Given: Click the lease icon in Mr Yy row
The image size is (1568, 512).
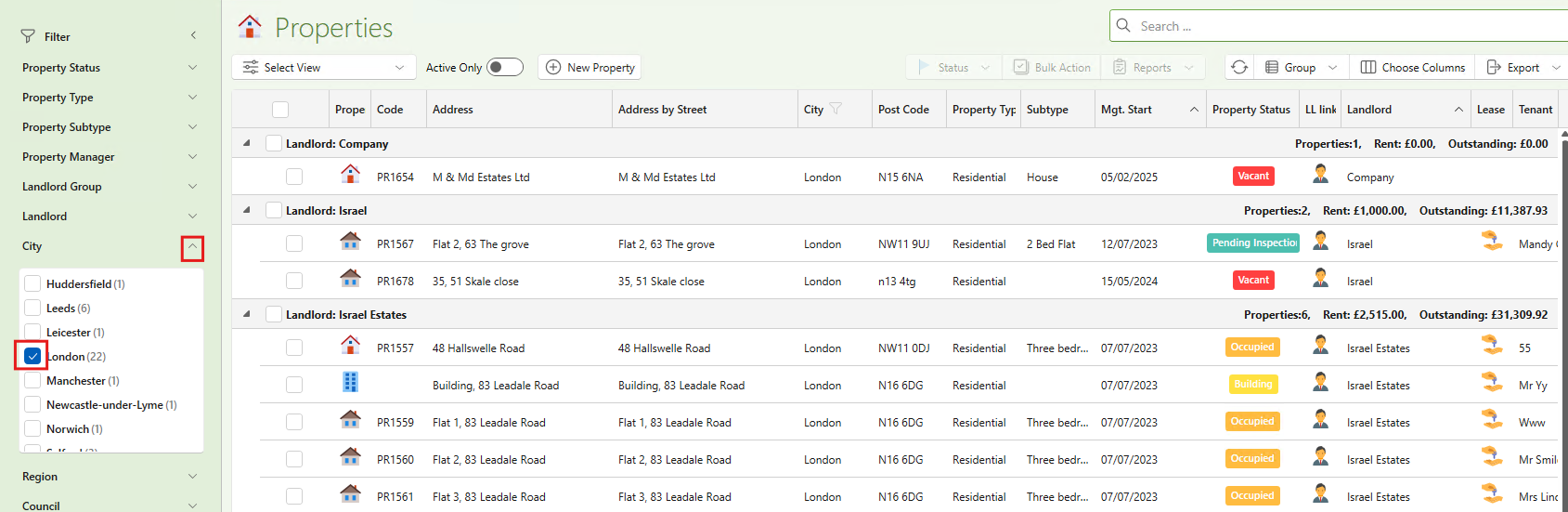Looking at the screenshot, I should pos(1492,382).
